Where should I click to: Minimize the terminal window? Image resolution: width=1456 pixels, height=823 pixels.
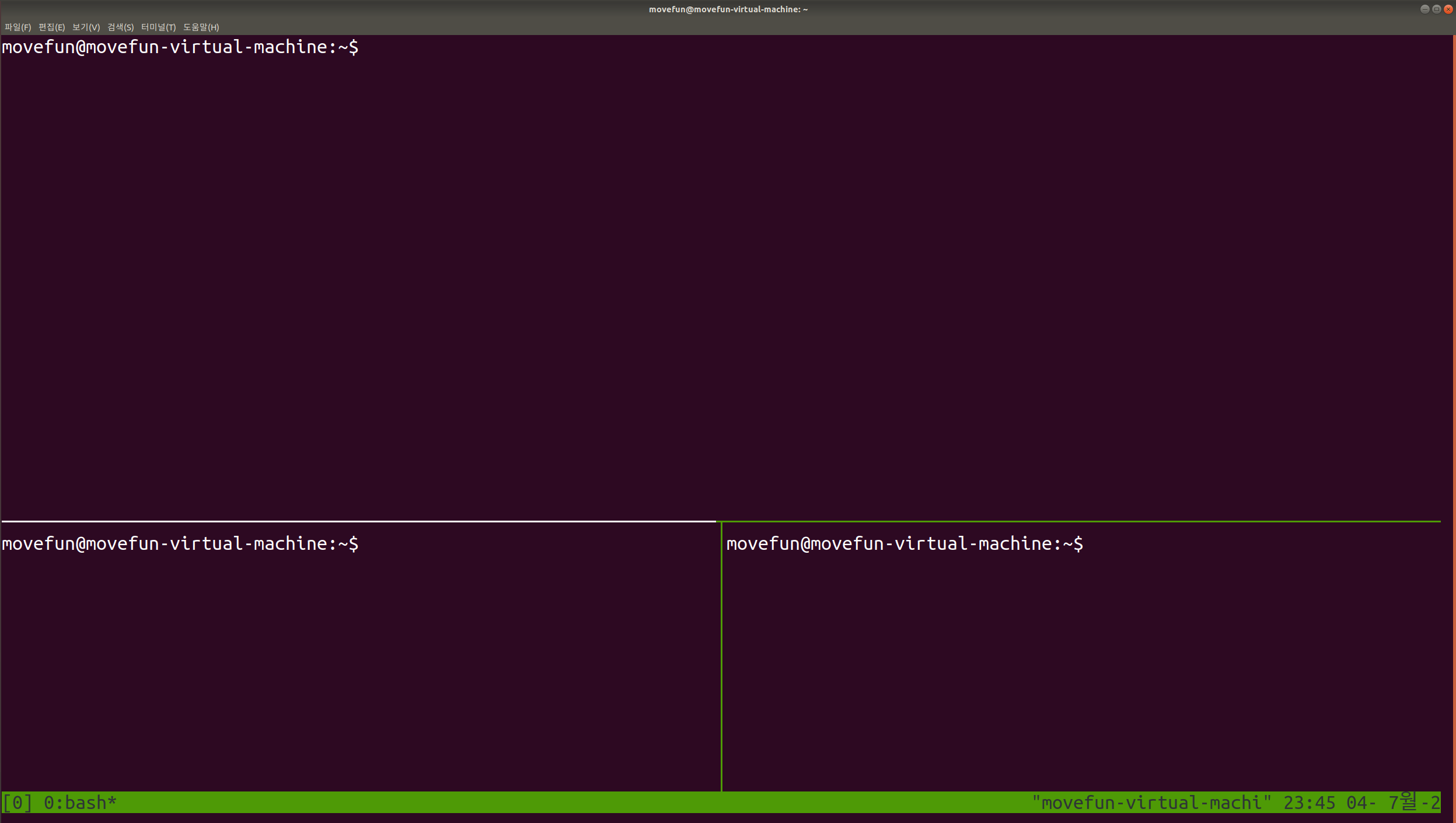tap(1424, 9)
